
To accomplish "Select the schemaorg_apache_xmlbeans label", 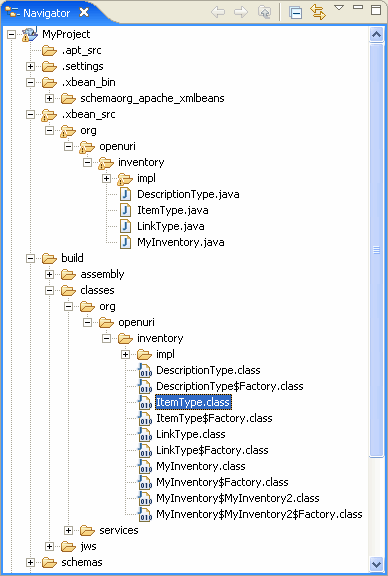I will coord(152,98).
